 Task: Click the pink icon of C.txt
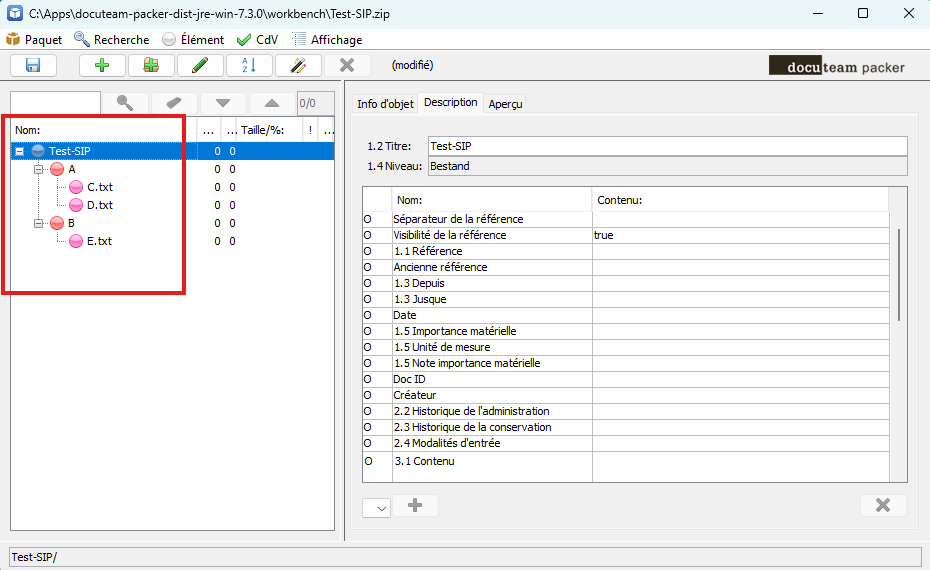pyautogui.click(x=76, y=187)
